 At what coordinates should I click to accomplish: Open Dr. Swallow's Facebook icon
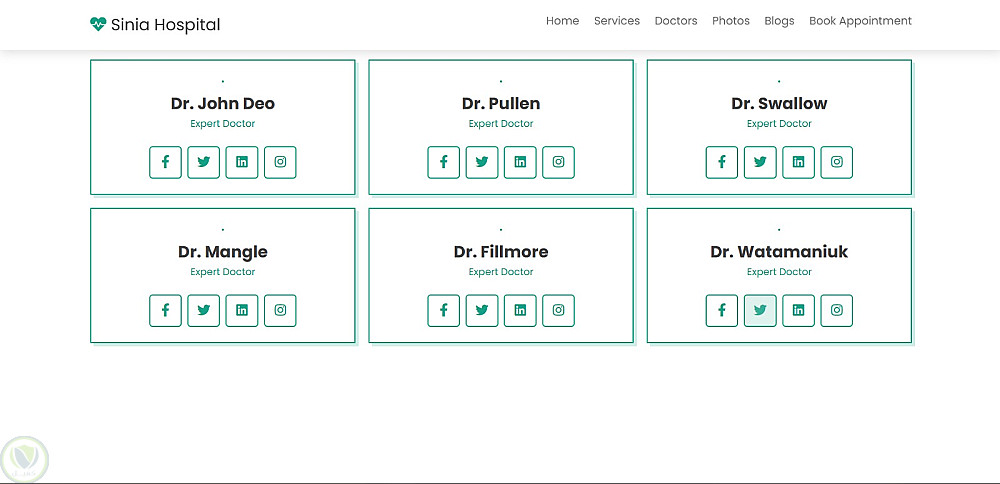[x=721, y=162]
